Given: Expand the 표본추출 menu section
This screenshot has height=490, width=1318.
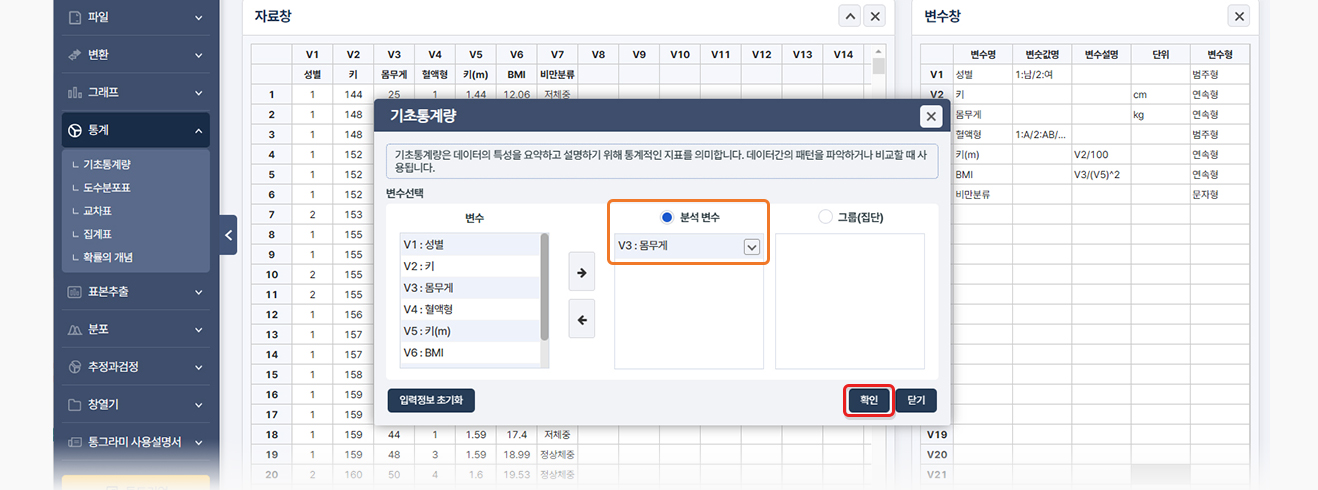Looking at the screenshot, I should point(135,292).
